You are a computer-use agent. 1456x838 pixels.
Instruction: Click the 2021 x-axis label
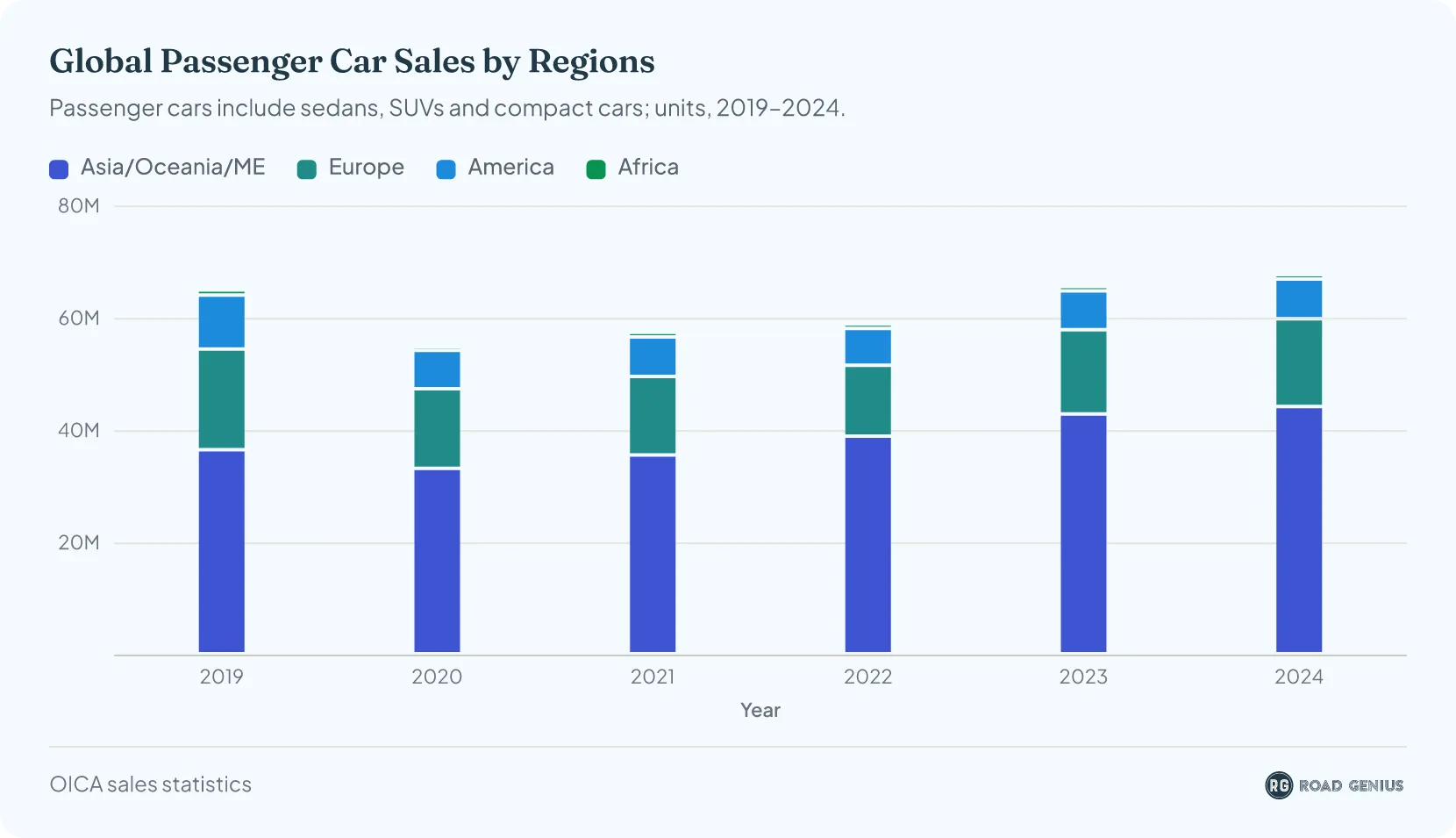point(653,677)
